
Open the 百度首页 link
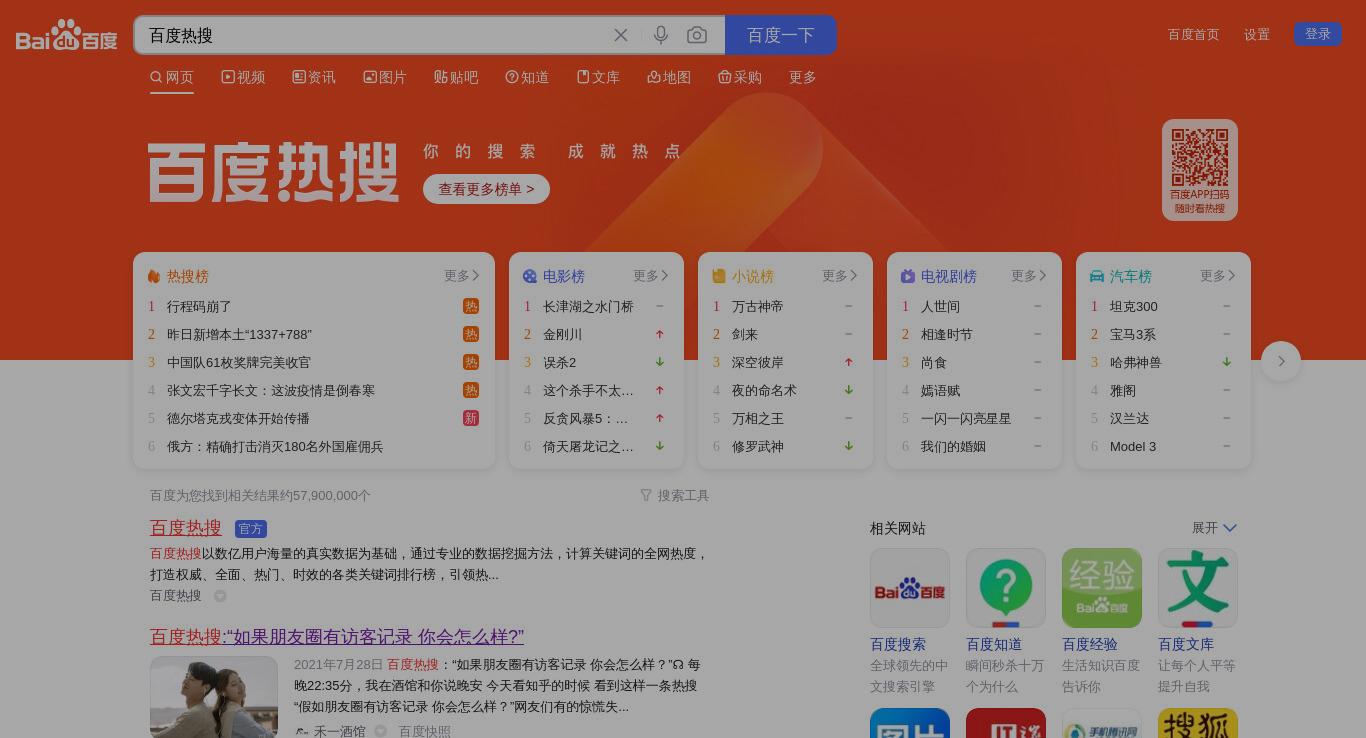pos(1194,34)
